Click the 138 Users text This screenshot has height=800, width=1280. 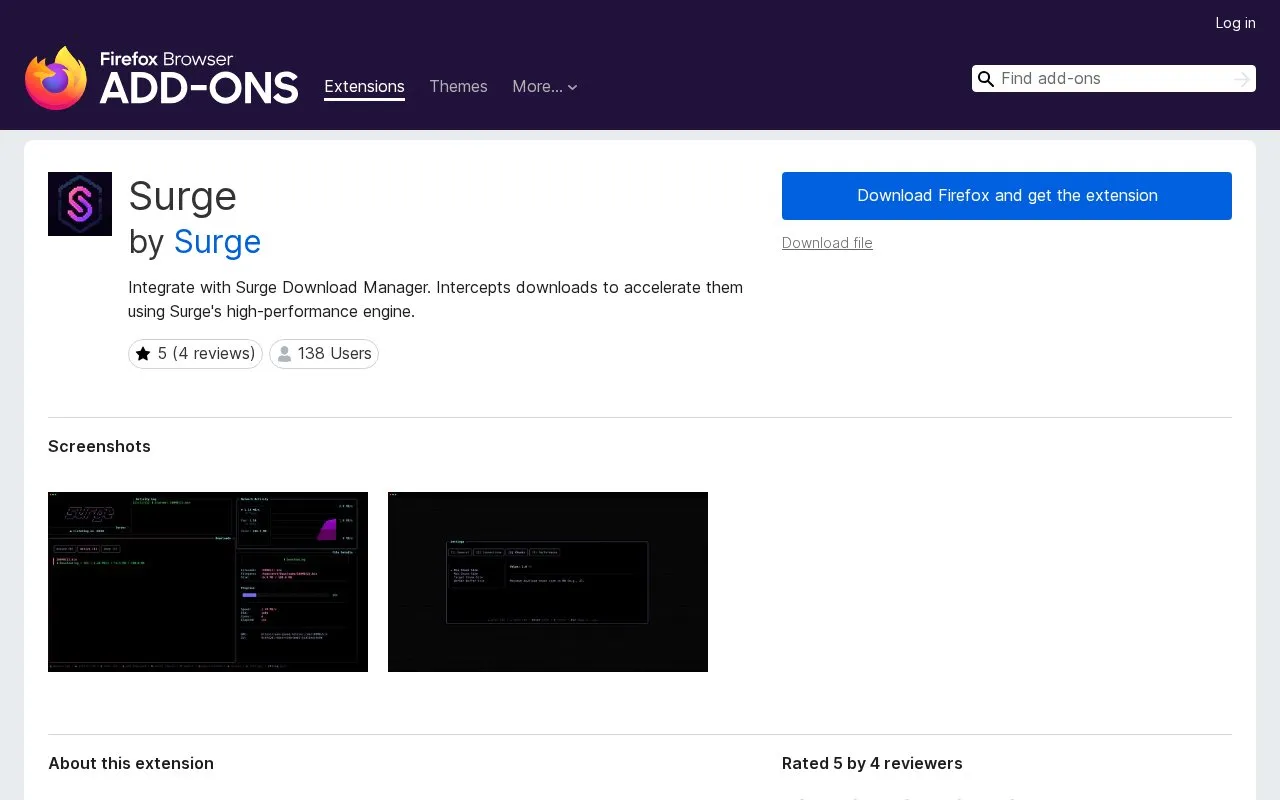[335, 354]
